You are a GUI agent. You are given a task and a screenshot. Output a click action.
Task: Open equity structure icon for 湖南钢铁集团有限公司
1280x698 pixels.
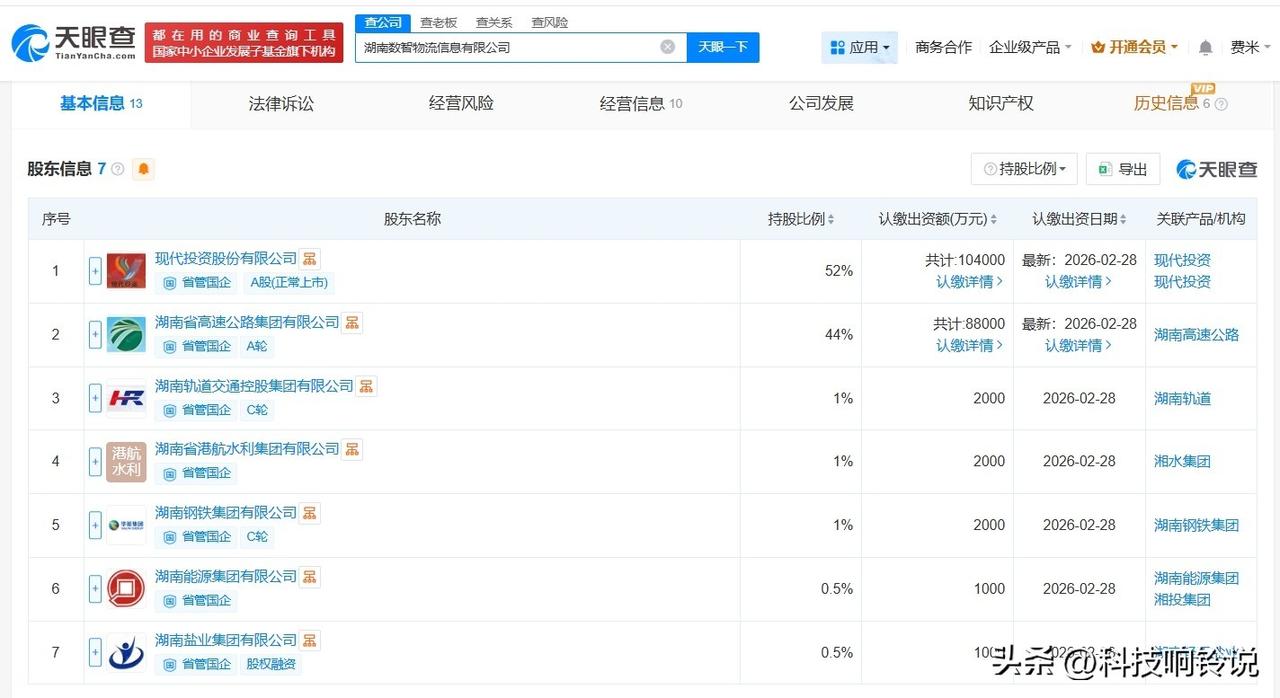[x=310, y=513]
